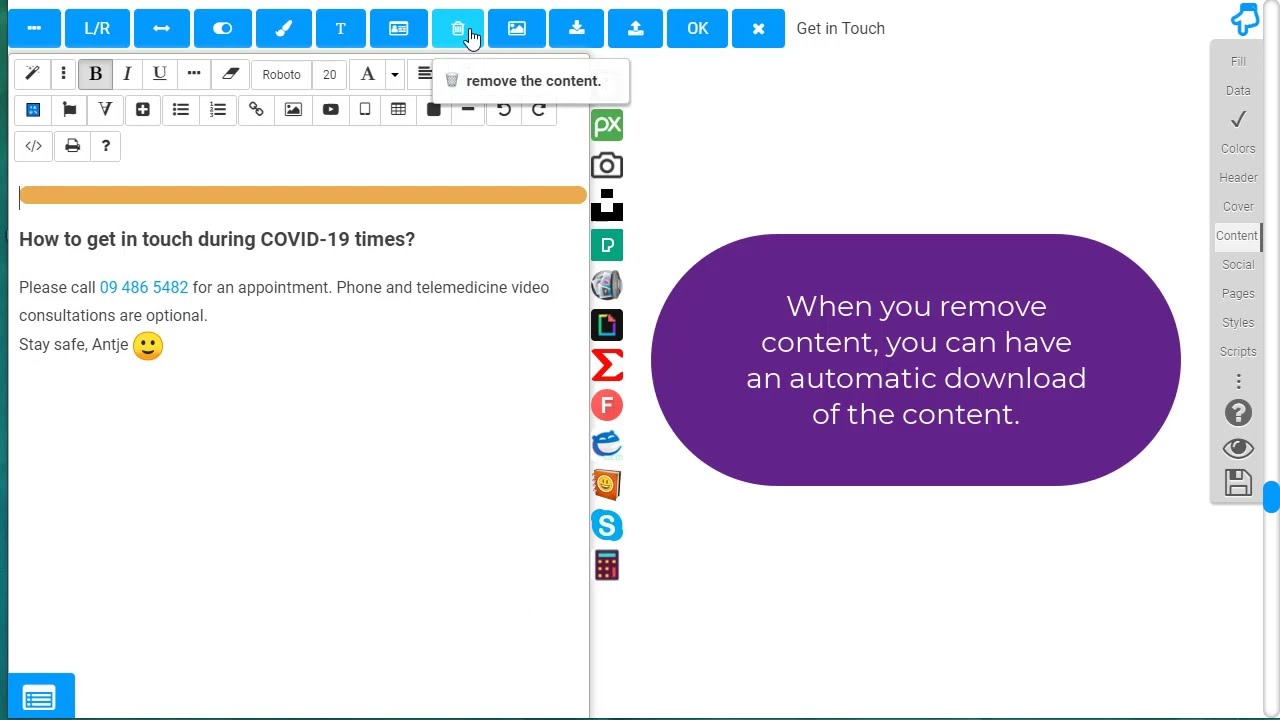Click the upload content button
1280x720 pixels.
pos(636,29)
